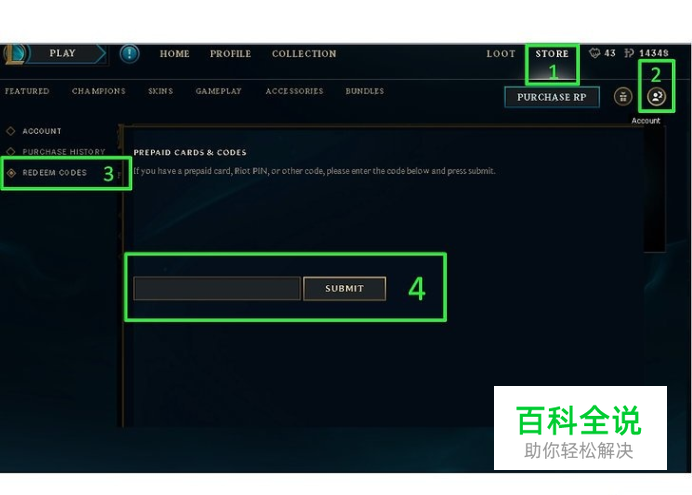Submit the prepaid code with SUBMIT
The image size is (692, 495).
(345, 289)
